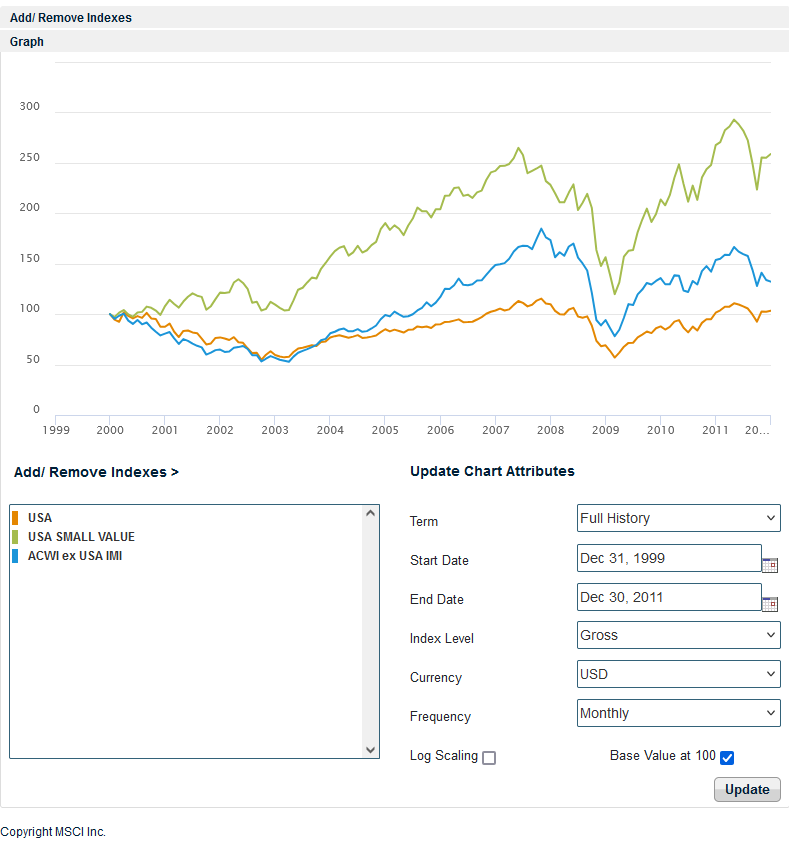Select USA SMALL VALUE in index list
The image size is (789, 841).
pyautogui.click(x=81, y=537)
